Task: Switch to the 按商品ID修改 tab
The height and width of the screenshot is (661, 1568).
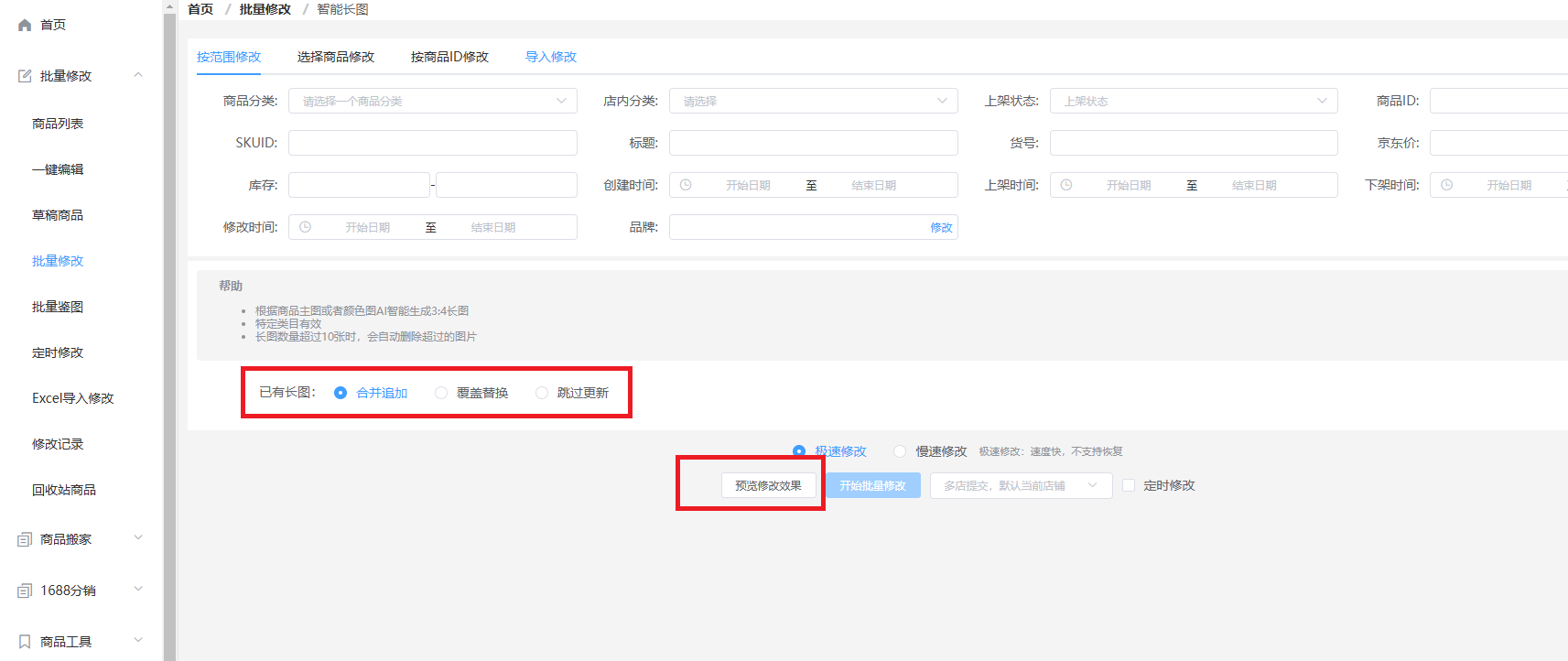Action: pyautogui.click(x=449, y=57)
